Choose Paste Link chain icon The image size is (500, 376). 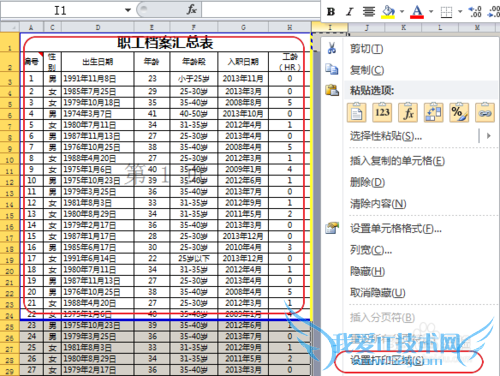click(x=485, y=113)
